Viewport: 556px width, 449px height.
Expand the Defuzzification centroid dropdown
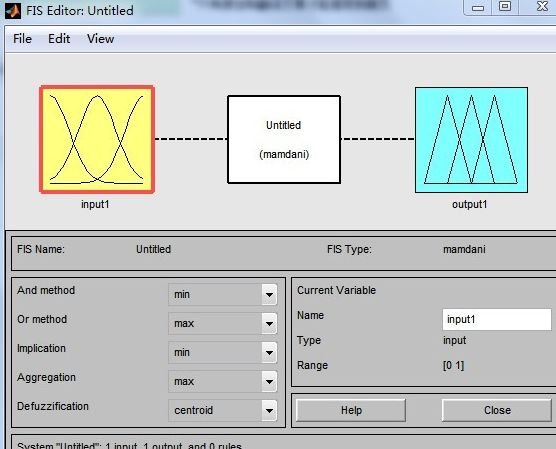pos(223,410)
